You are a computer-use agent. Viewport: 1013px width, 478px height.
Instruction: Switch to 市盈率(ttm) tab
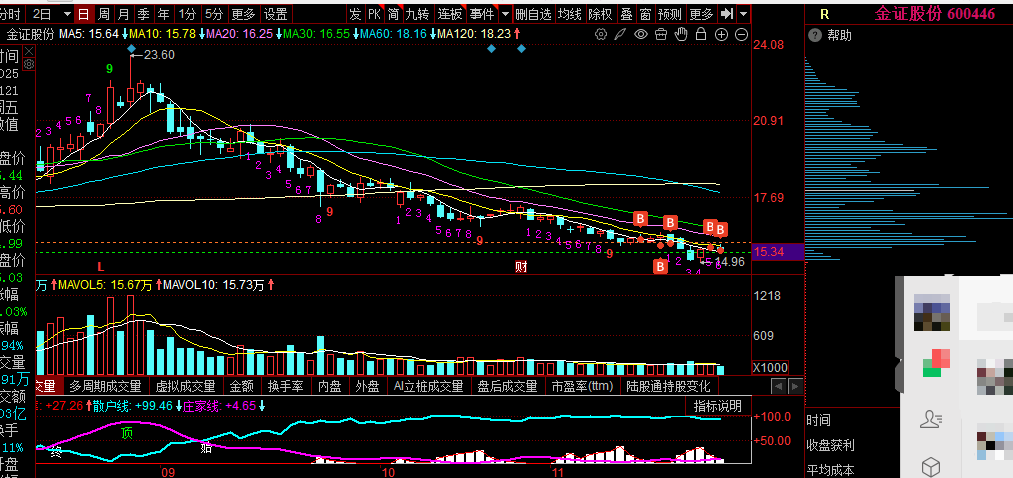point(582,386)
